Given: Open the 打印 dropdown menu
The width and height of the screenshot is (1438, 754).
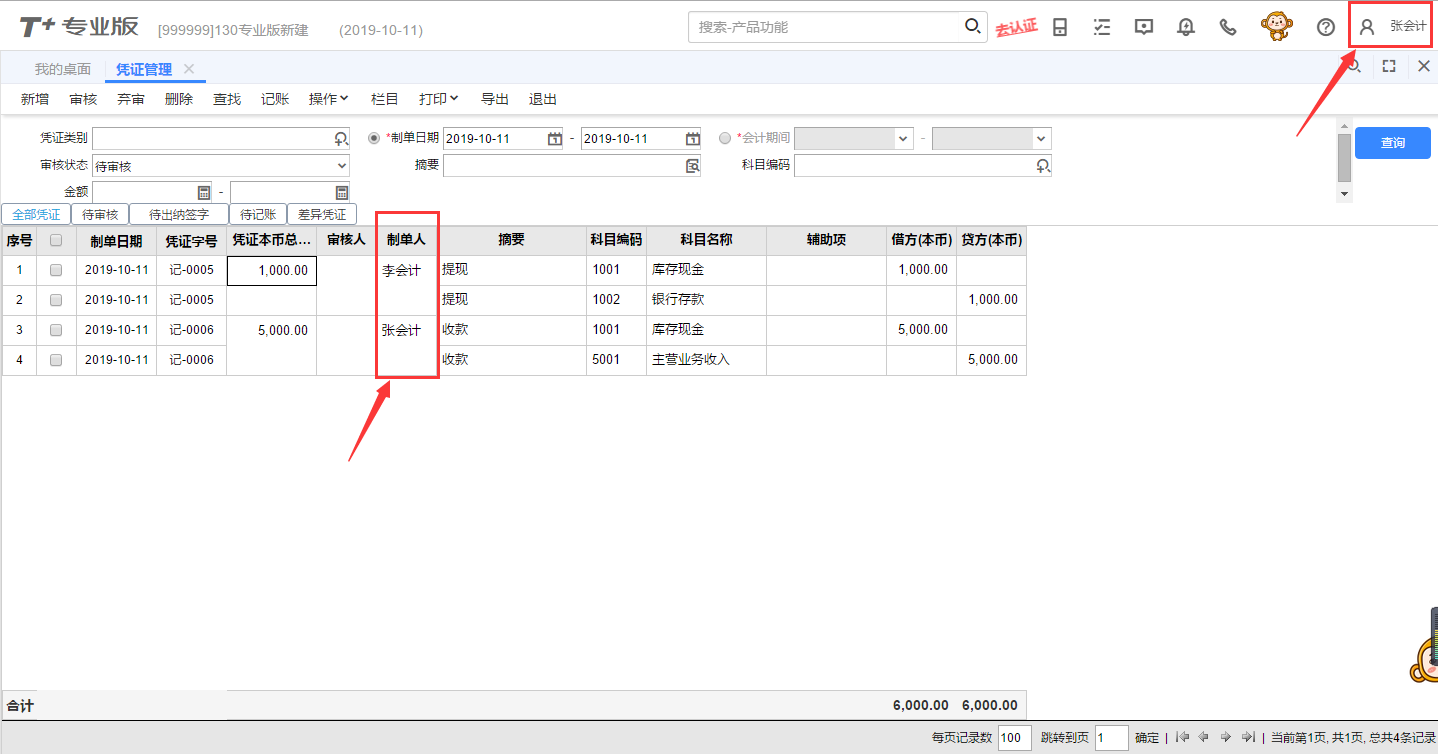Looking at the screenshot, I should (438, 99).
